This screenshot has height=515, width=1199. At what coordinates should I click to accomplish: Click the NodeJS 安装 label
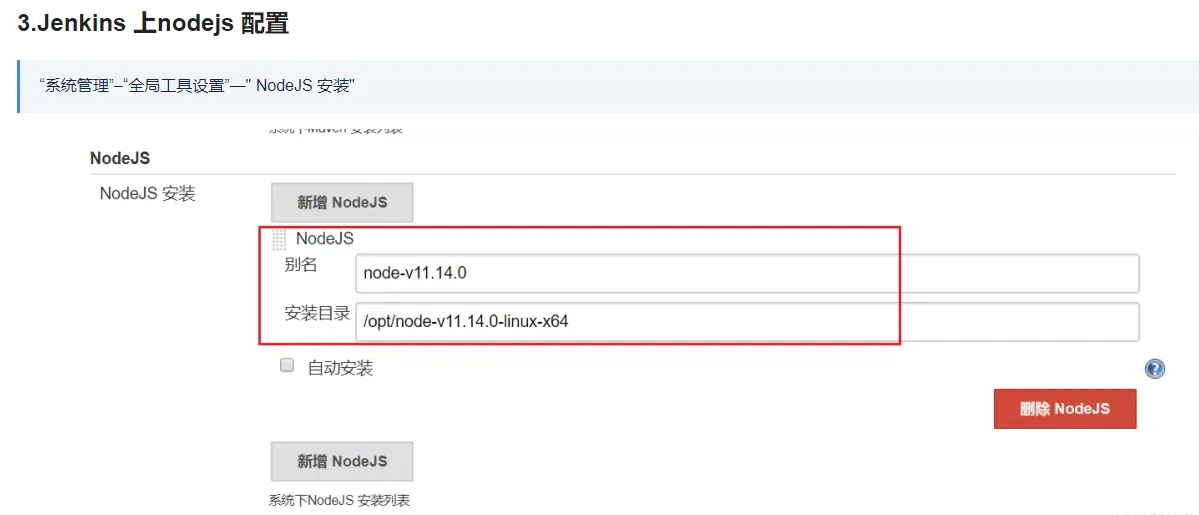click(148, 194)
